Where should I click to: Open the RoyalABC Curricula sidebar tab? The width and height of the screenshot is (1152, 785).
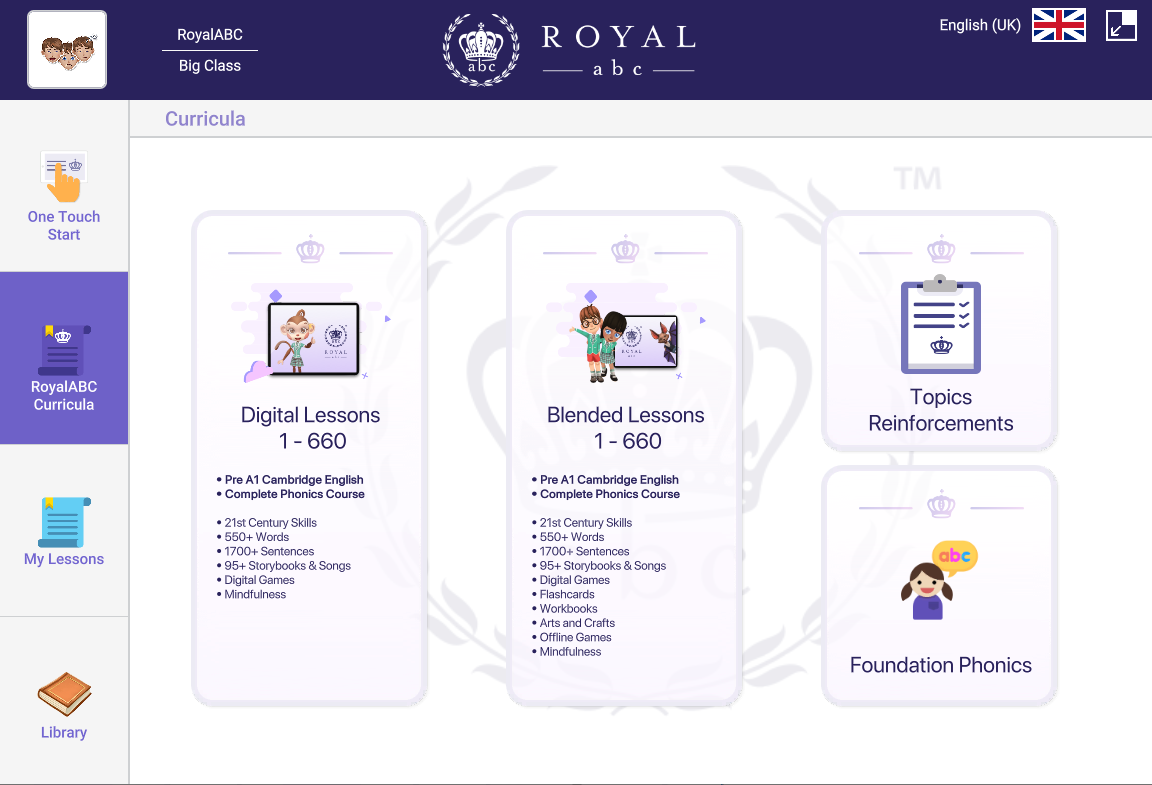click(x=64, y=358)
